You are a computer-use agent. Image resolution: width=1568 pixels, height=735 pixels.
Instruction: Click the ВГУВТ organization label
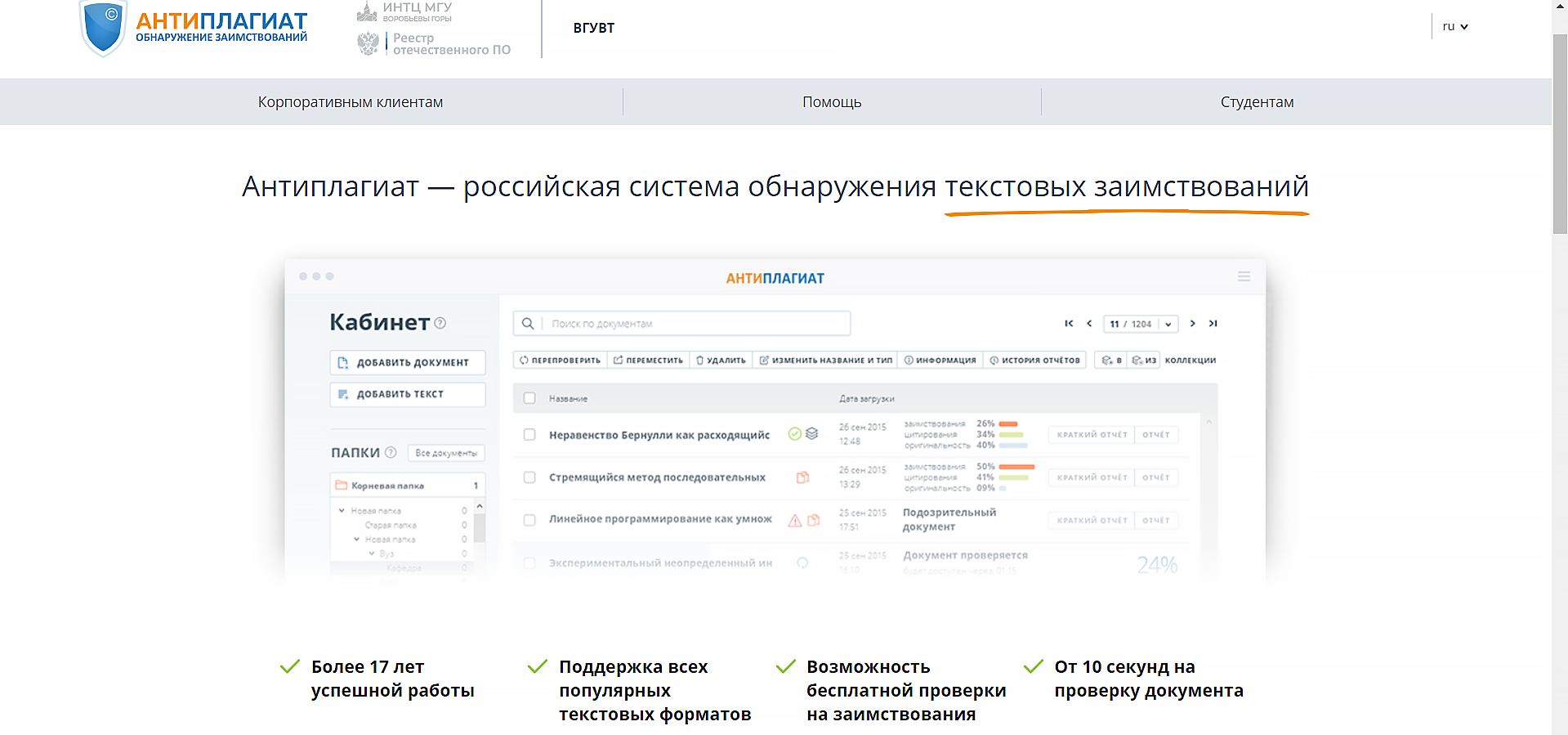[594, 28]
